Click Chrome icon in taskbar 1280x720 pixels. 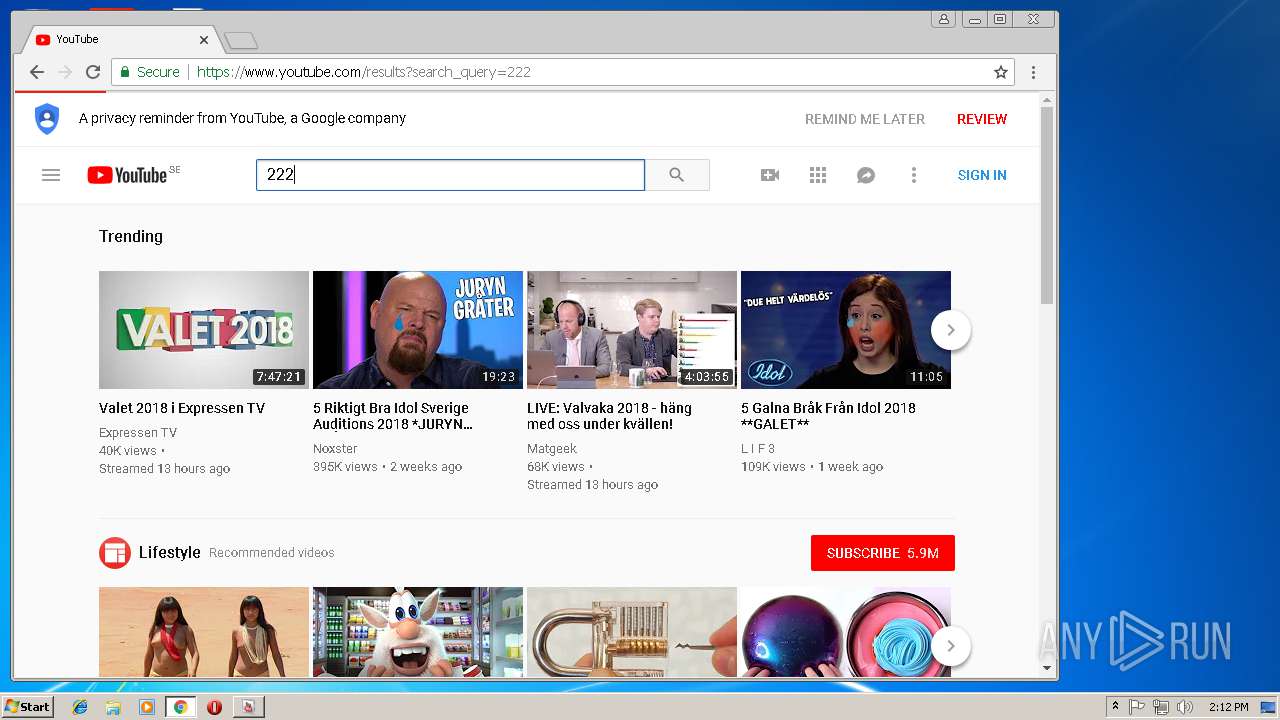pos(180,707)
